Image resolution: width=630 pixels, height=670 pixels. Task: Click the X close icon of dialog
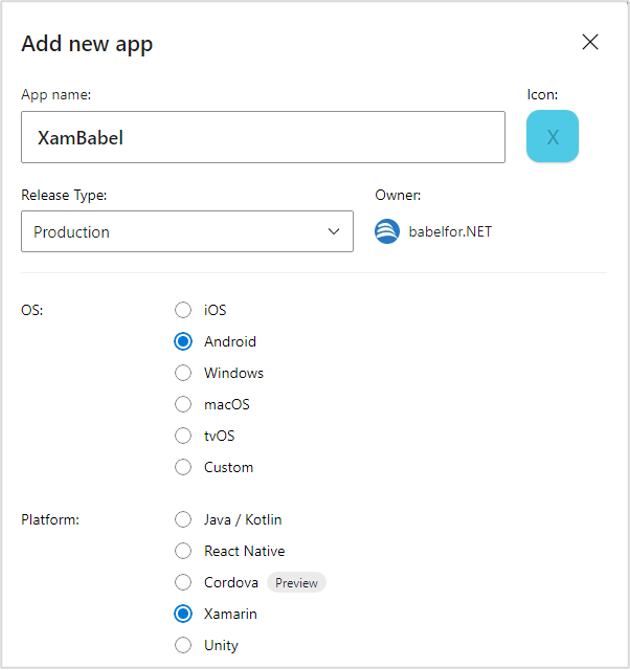tap(590, 42)
